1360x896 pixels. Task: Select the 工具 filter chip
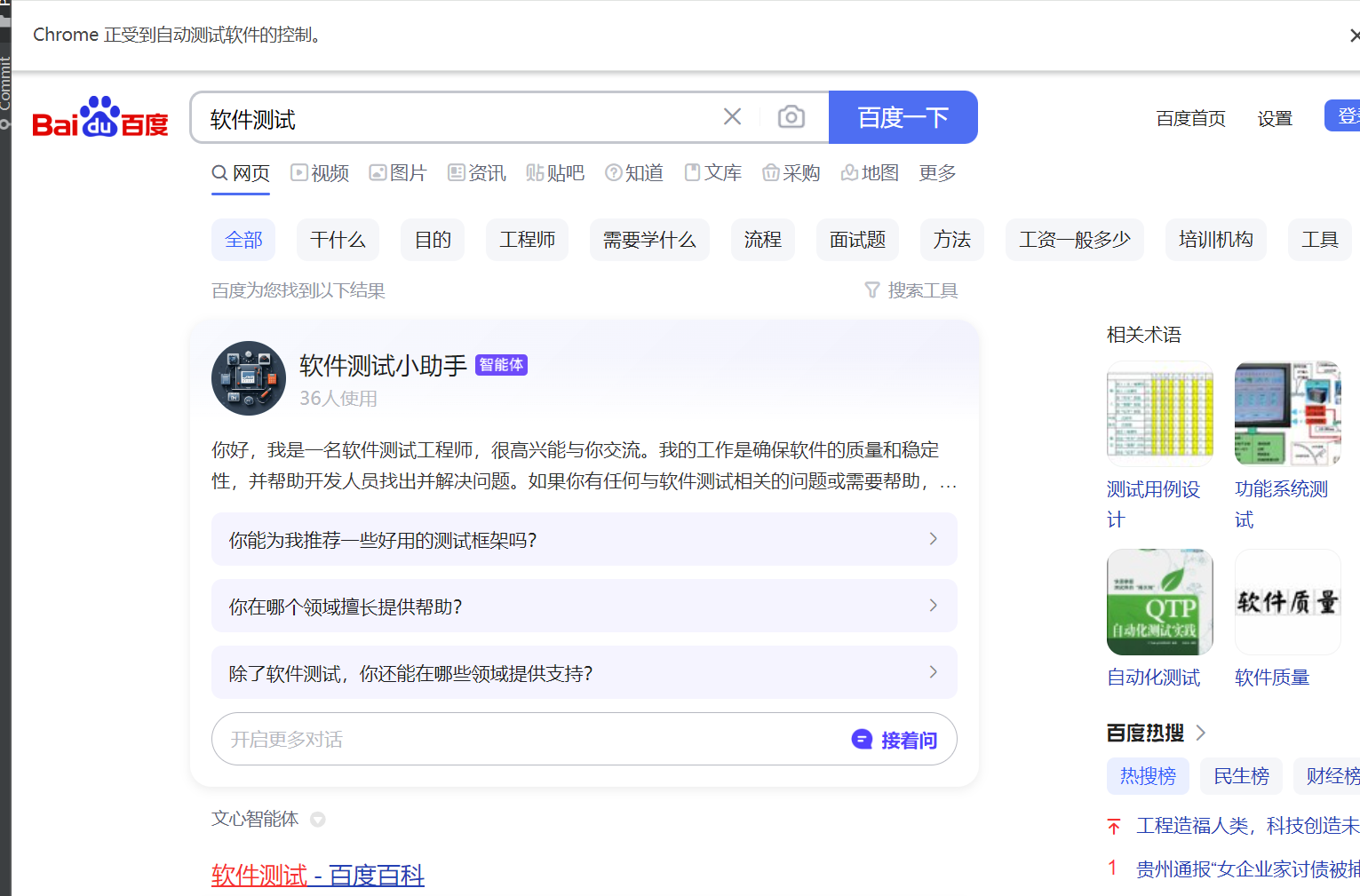[x=1319, y=240]
